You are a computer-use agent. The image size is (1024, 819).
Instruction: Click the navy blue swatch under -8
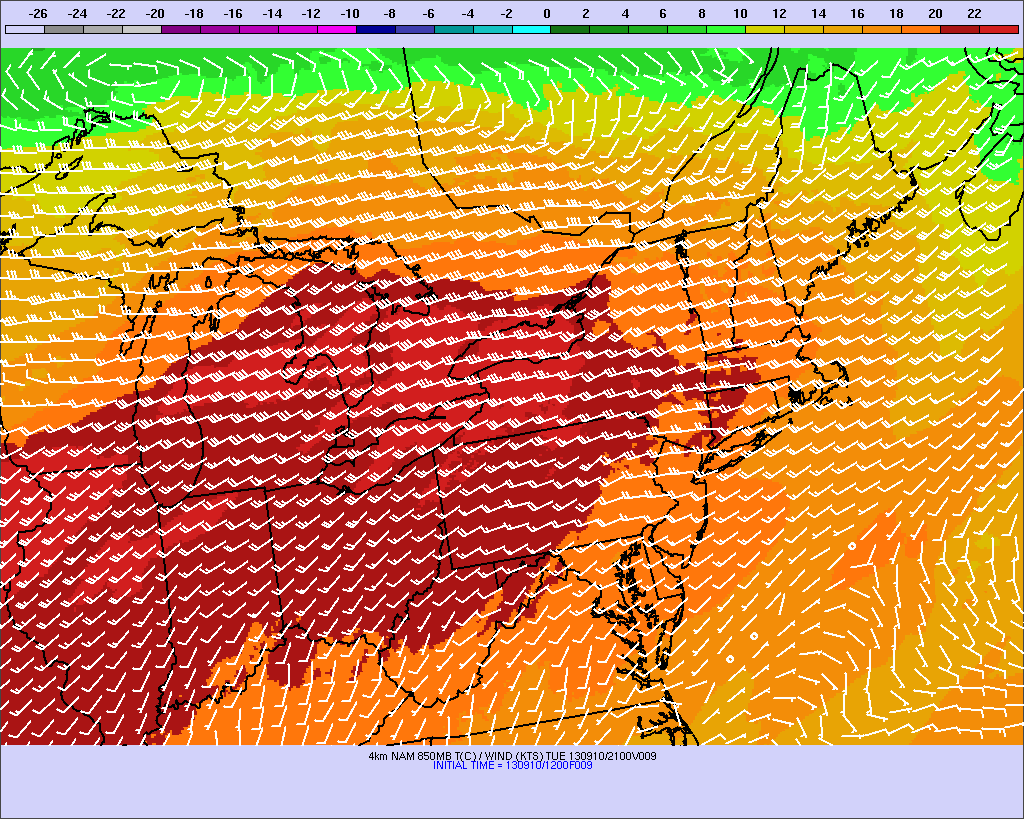(x=376, y=30)
